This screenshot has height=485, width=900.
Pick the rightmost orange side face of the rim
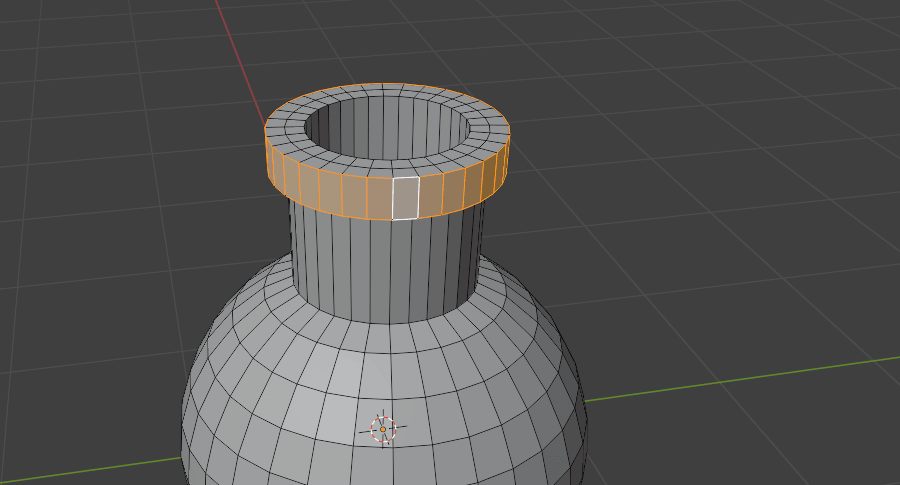506,160
